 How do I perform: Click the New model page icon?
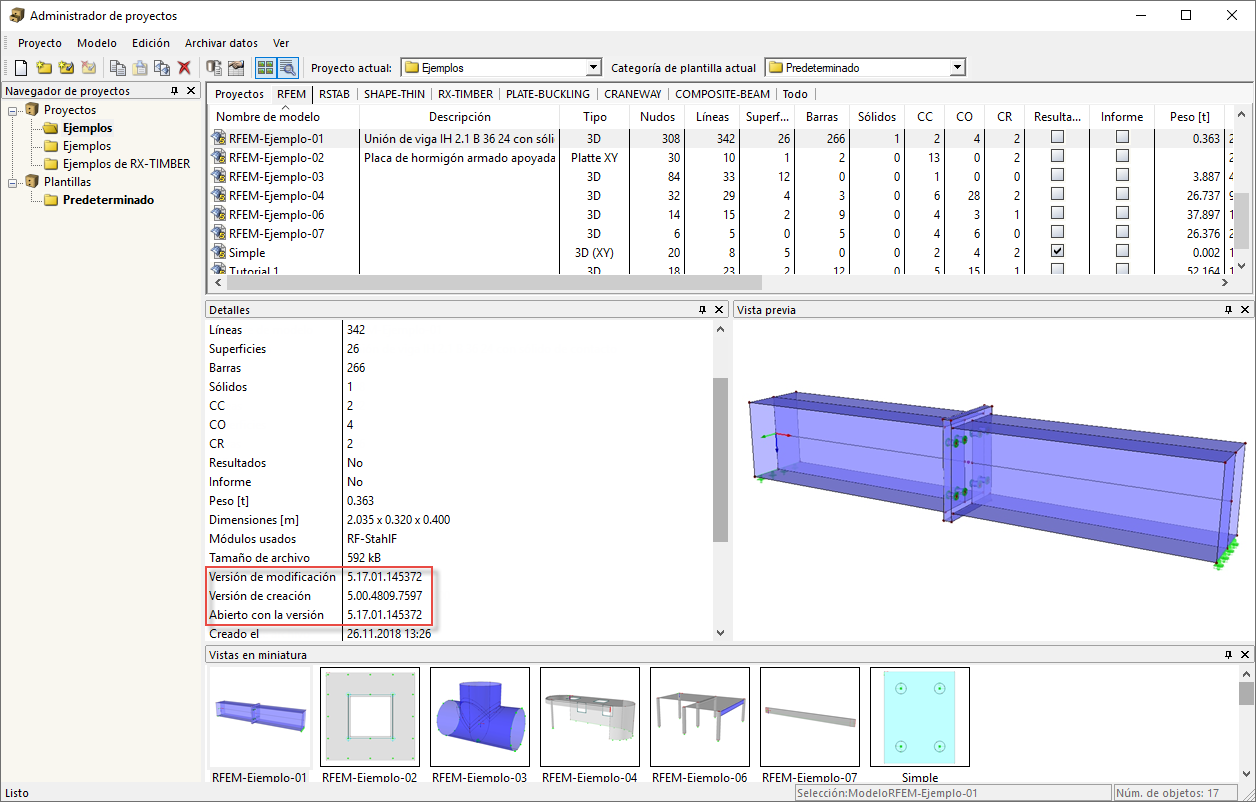click(21, 68)
